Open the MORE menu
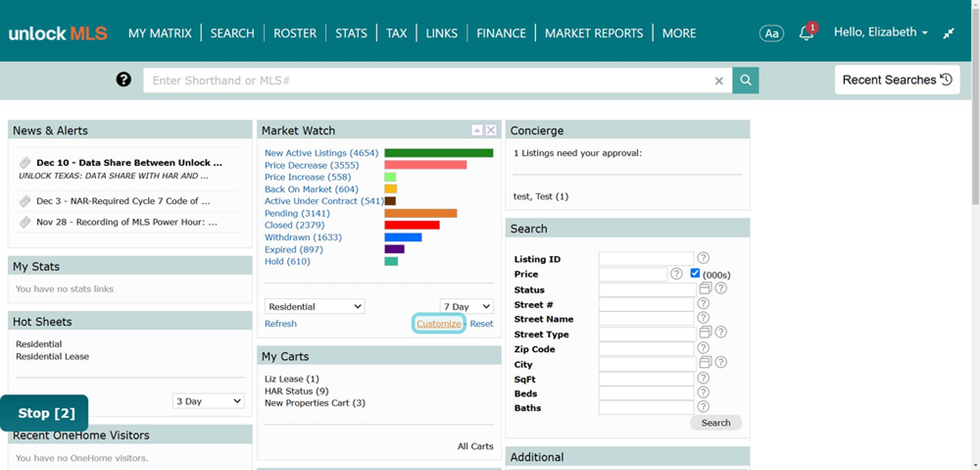The height and width of the screenshot is (470, 980). pos(679,33)
